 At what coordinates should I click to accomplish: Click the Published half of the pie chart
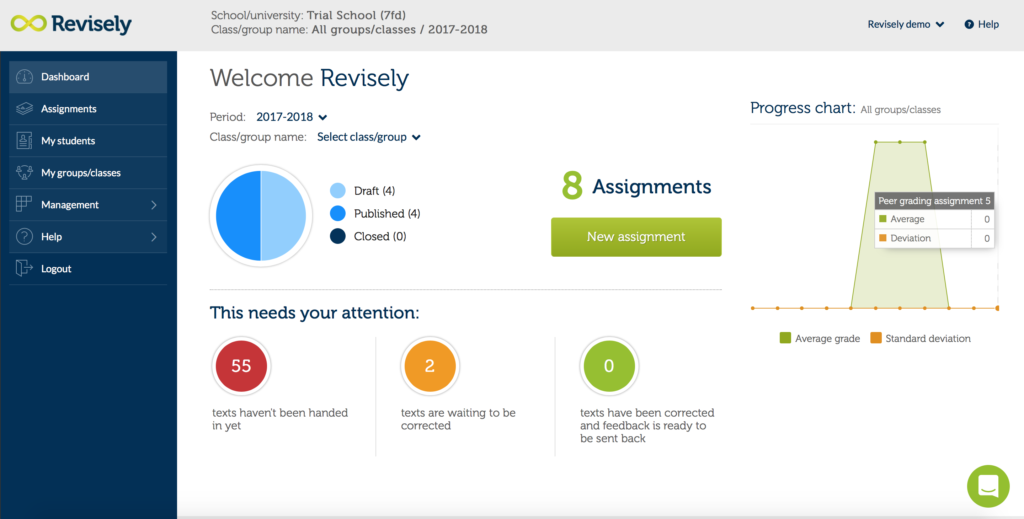click(x=238, y=216)
